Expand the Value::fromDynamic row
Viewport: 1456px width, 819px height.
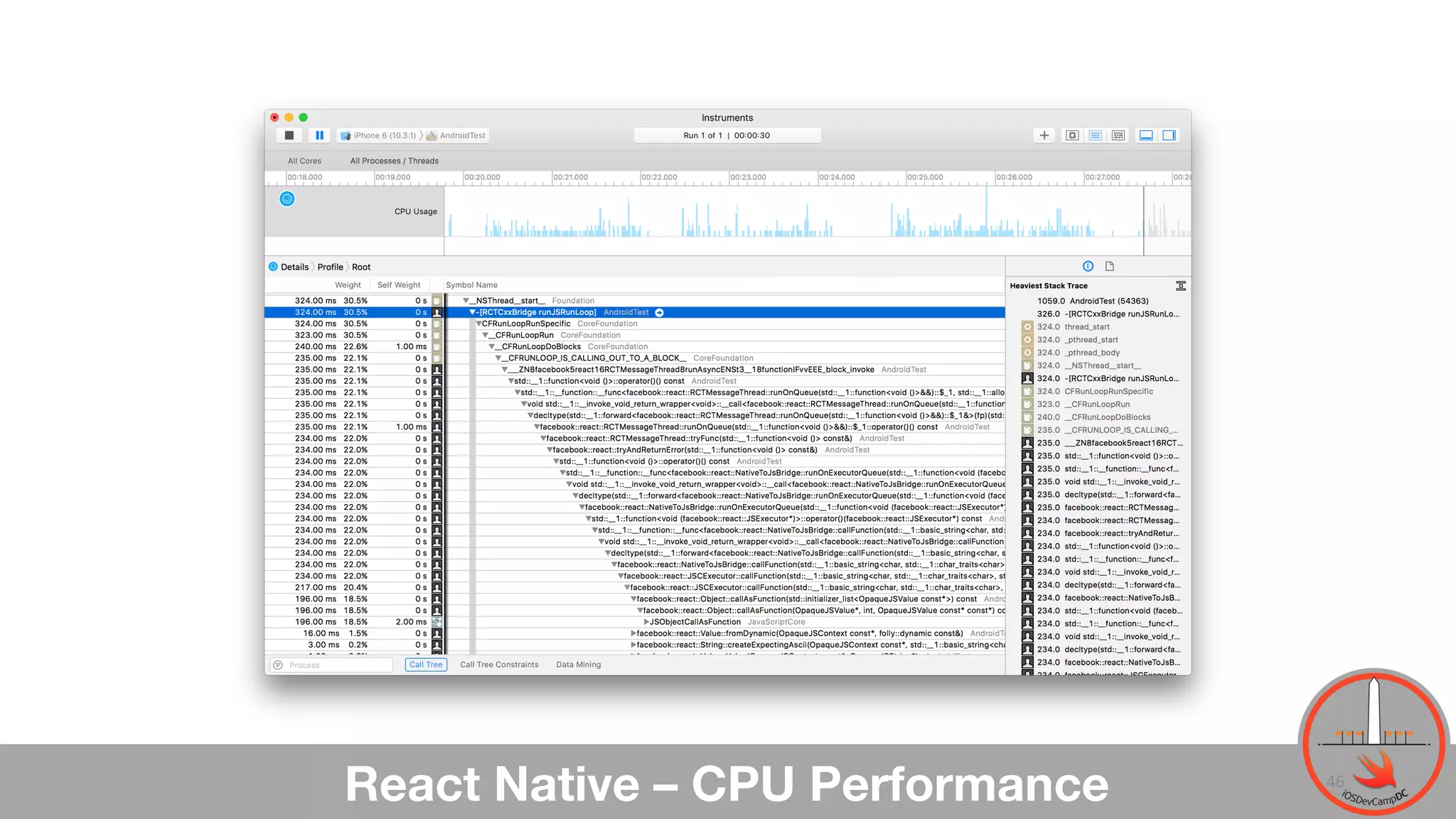[x=633, y=633]
